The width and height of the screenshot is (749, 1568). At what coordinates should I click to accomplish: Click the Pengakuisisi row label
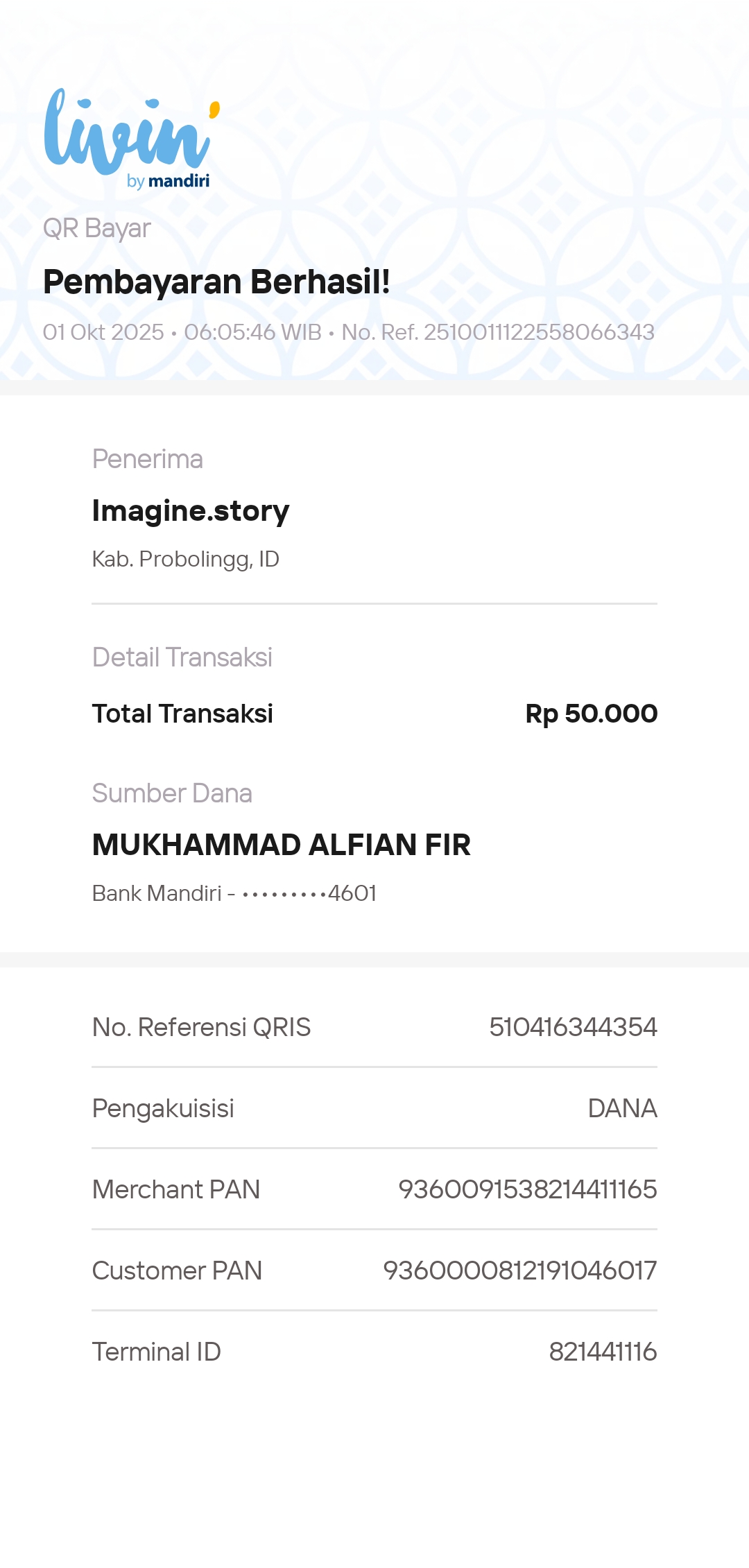click(x=163, y=1108)
